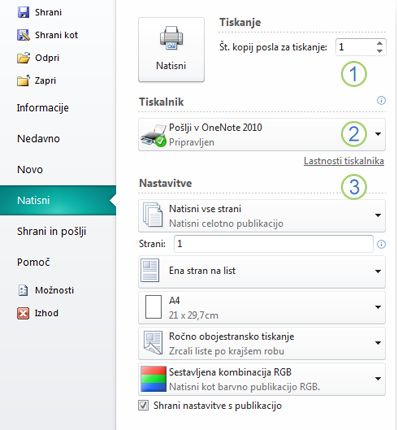Click the duplex printing icon for Ročno obojestransko
This screenshot has height=430, width=398.
point(153,343)
